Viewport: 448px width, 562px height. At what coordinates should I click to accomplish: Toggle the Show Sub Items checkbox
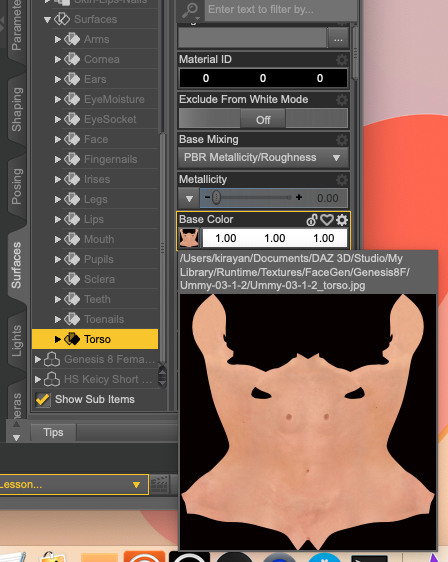tap(43, 400)
